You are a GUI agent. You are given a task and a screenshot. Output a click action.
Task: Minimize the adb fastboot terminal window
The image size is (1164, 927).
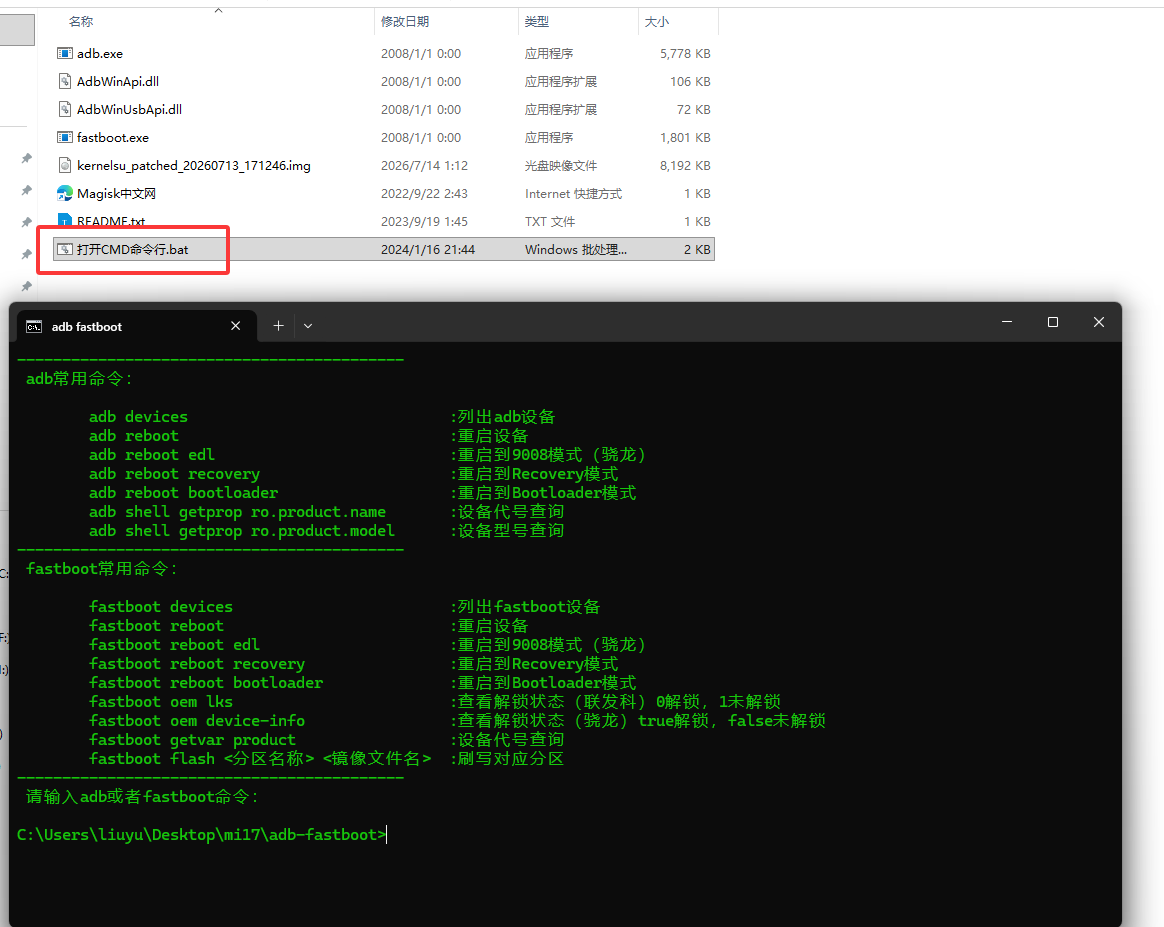[1007, 322]
